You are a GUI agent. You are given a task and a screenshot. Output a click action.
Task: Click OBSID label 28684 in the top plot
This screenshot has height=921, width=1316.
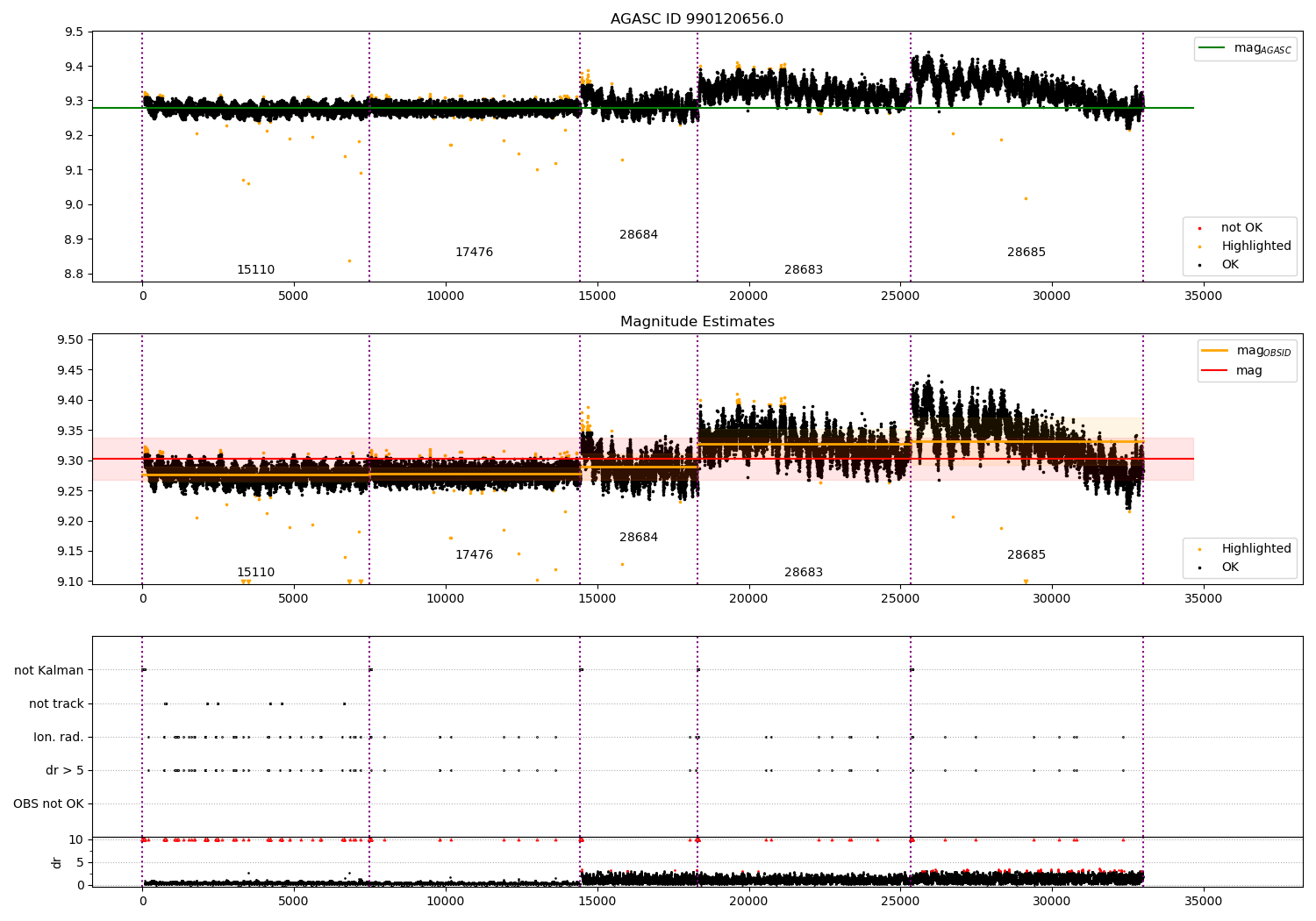639,235
